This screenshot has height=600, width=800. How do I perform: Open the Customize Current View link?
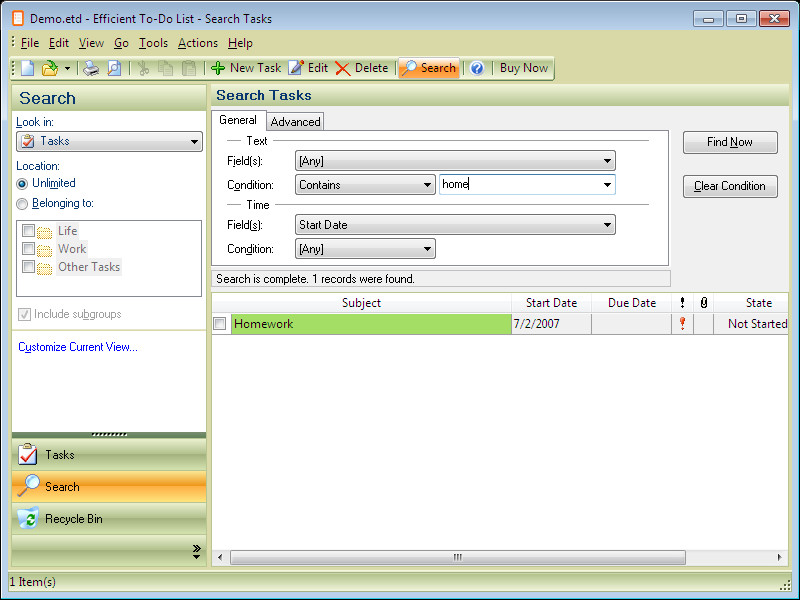coord(78,347)
